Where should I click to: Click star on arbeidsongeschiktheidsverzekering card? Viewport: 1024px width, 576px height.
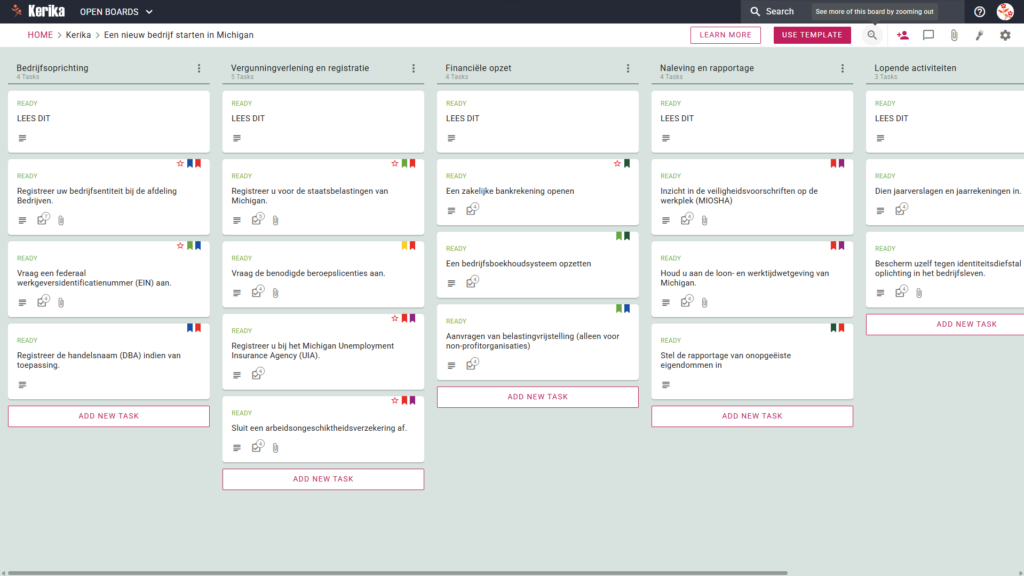[x=394, y=400]
